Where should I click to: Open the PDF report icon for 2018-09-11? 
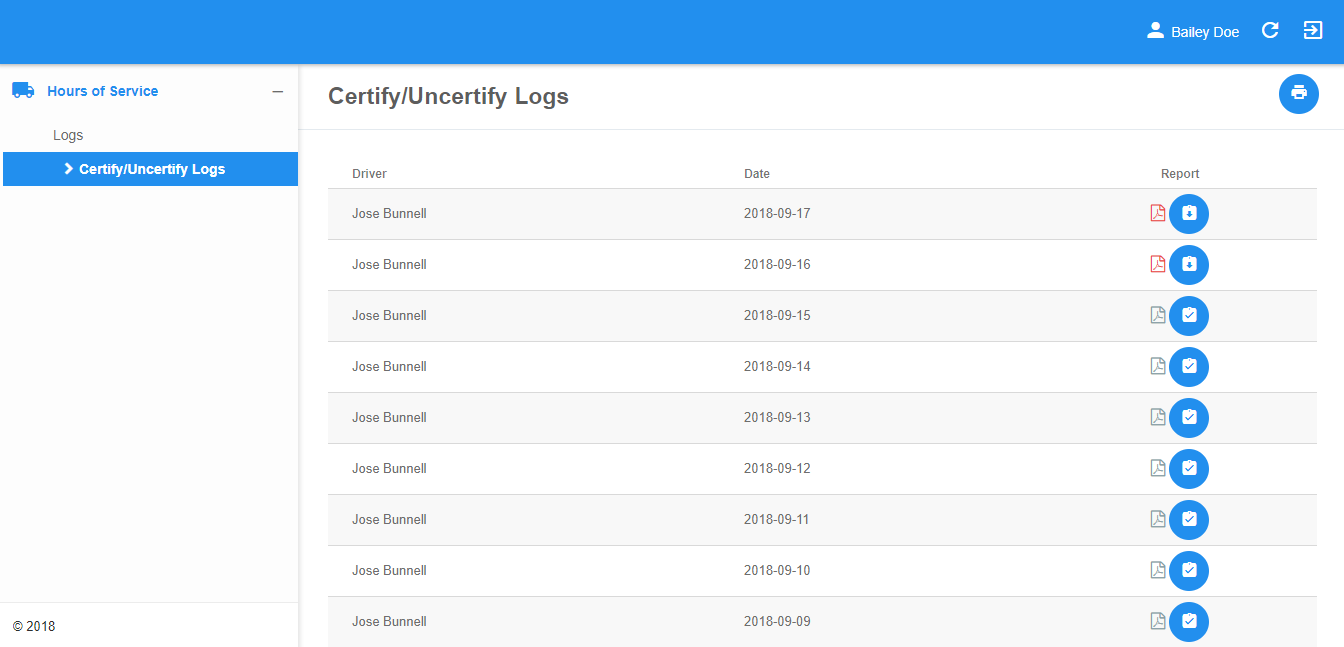[1158, 519]
